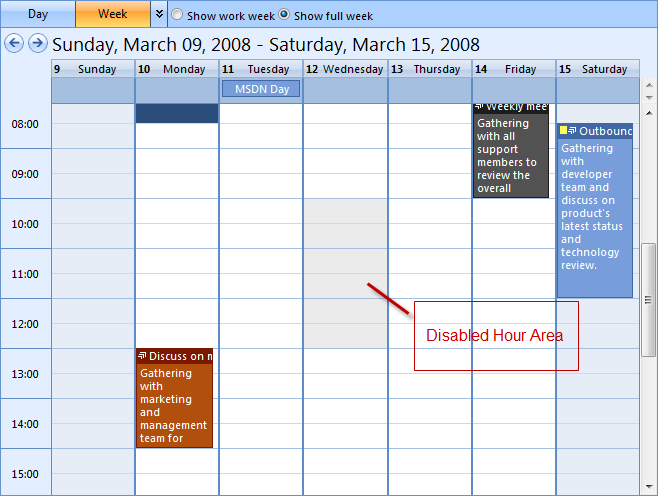The height and width of the screenshot is (498, 660).
Task: Select Show work week radio option
Action: tap(177, 16)
